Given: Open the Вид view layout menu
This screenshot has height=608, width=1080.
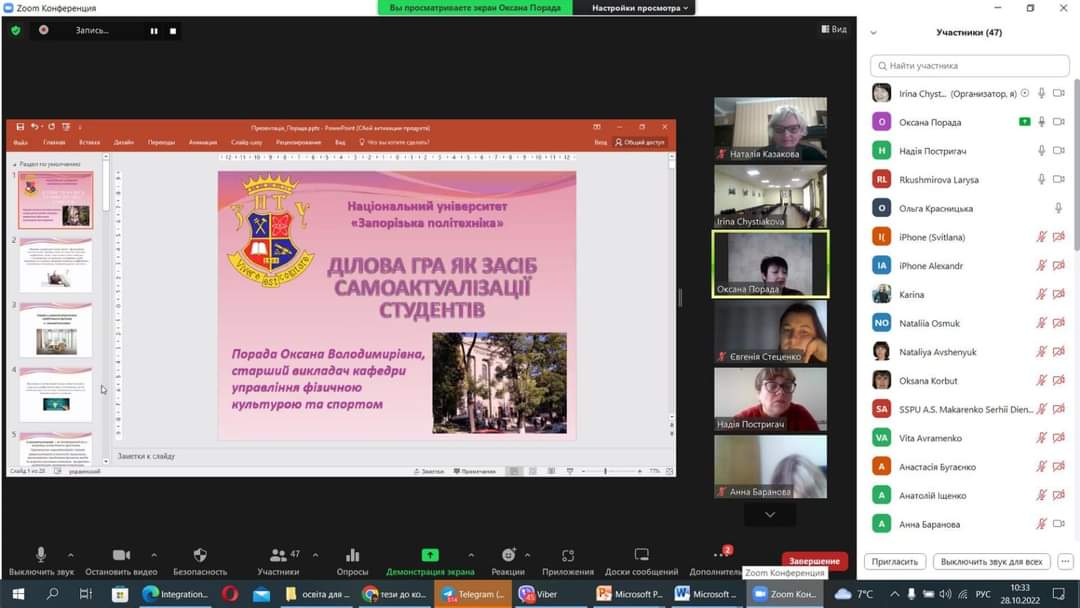Looking at the screenshot, I should coord(834,29).
